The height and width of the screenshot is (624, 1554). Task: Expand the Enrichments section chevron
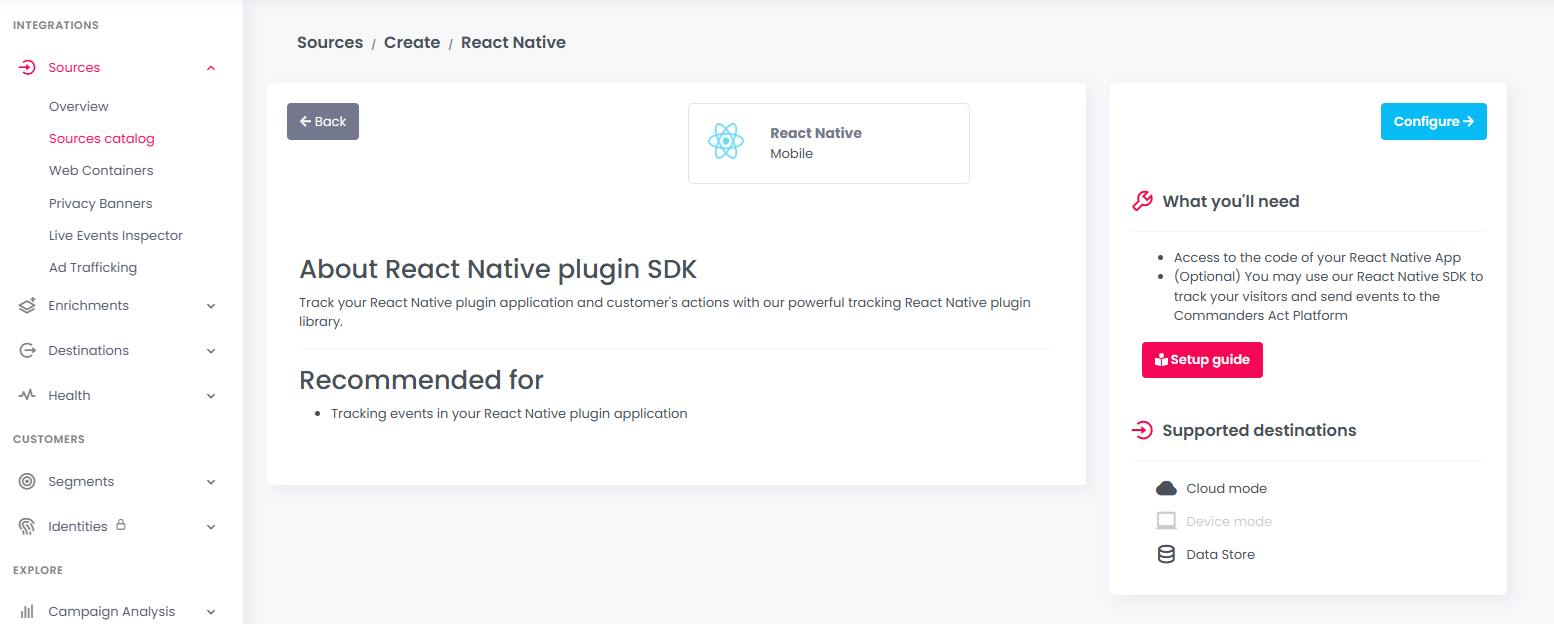(211, 306)
